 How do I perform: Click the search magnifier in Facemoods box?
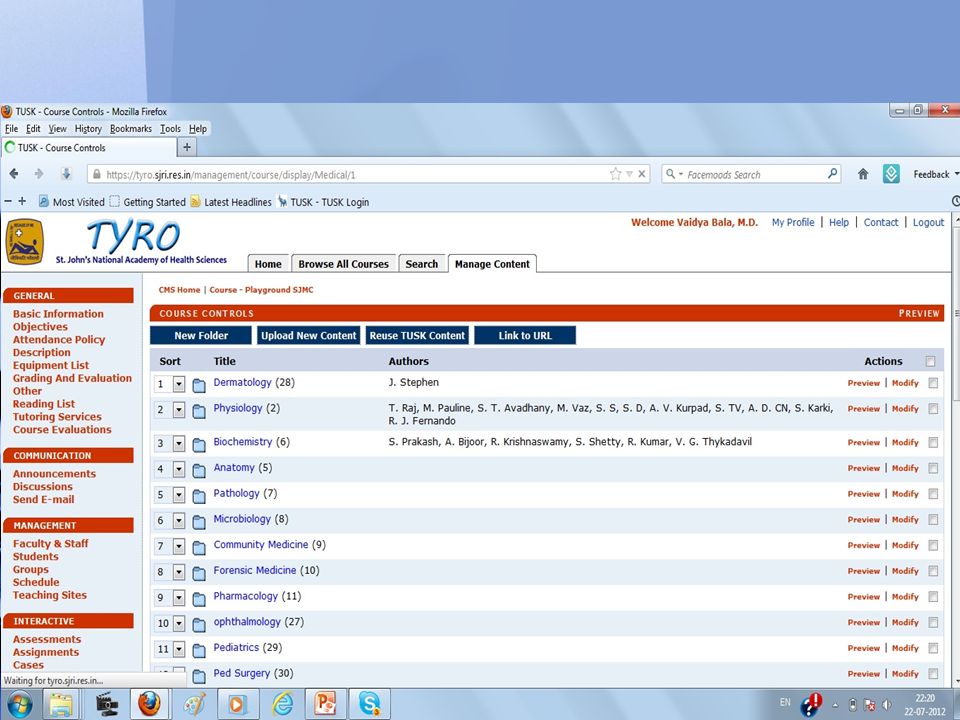(832, 174)
